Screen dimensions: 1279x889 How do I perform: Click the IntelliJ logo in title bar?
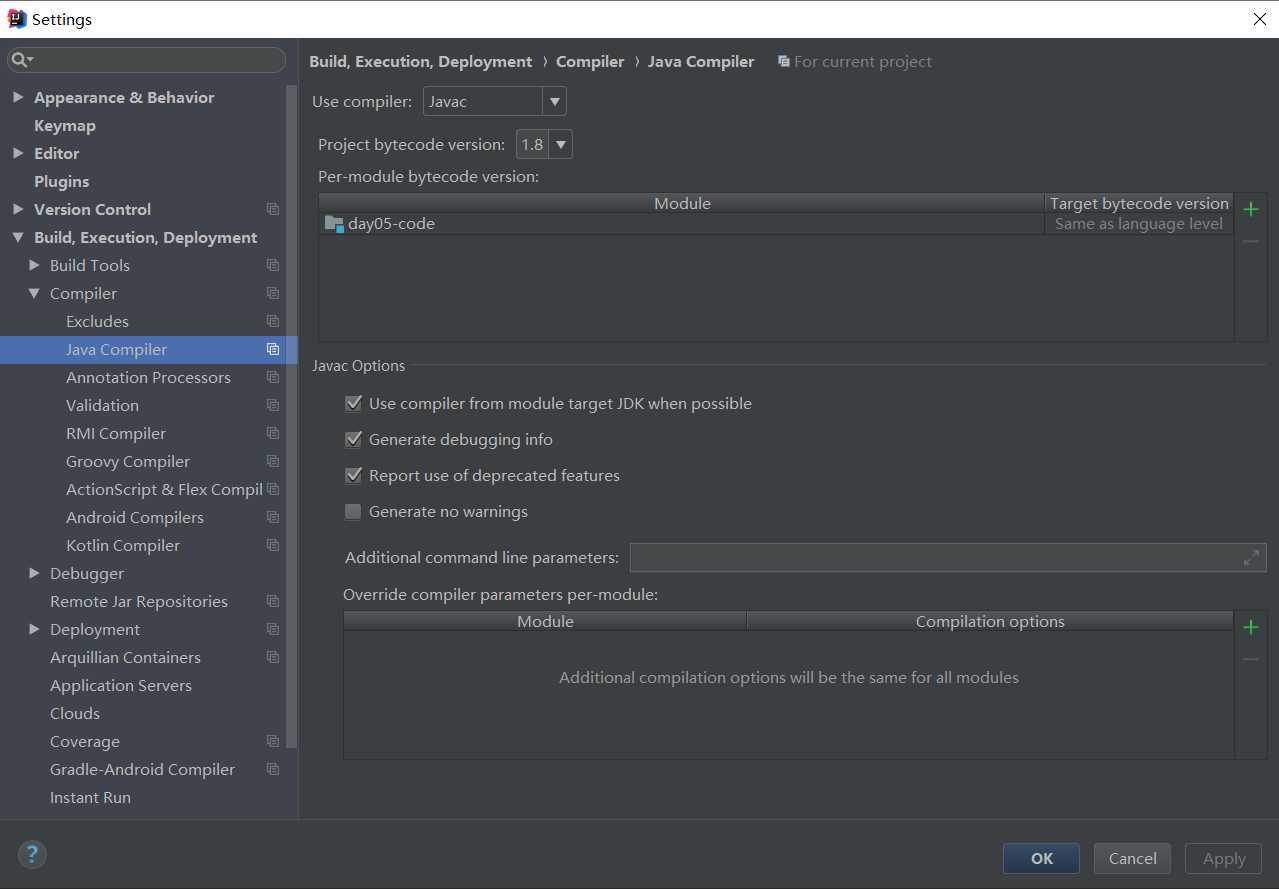(x=16, y=19)
